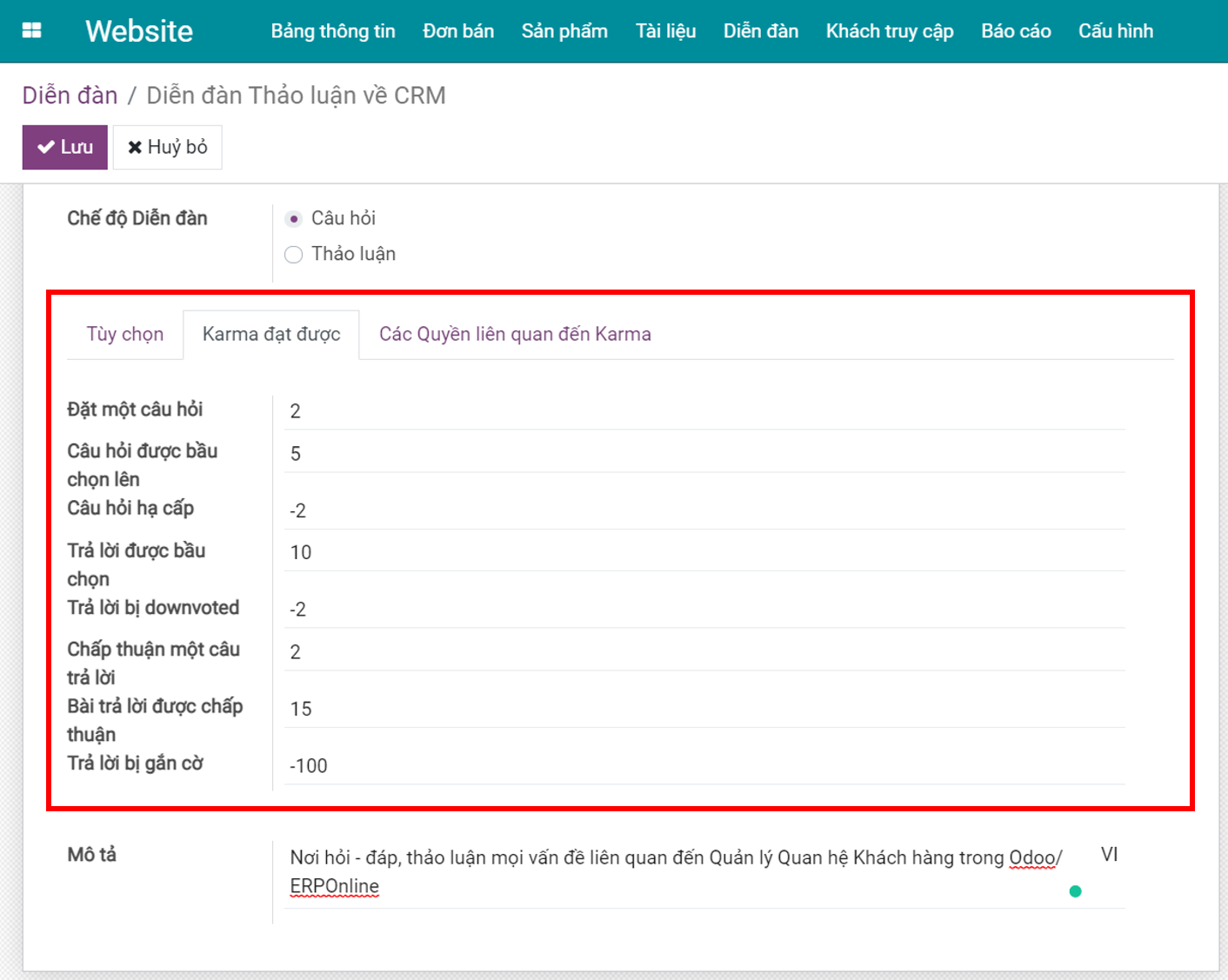
Task: Edit Câu hỏi được bầu chọn lên value
Action: pos(704,453)
